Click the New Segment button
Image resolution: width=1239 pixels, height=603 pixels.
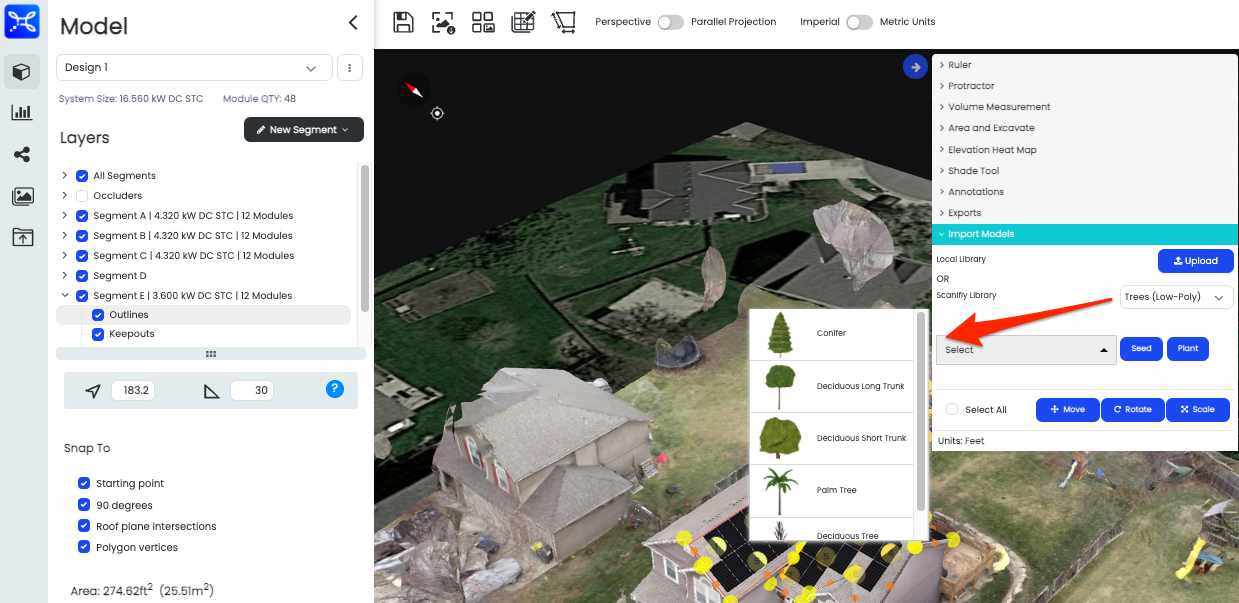pyautogui.click(x=304, y=130)
